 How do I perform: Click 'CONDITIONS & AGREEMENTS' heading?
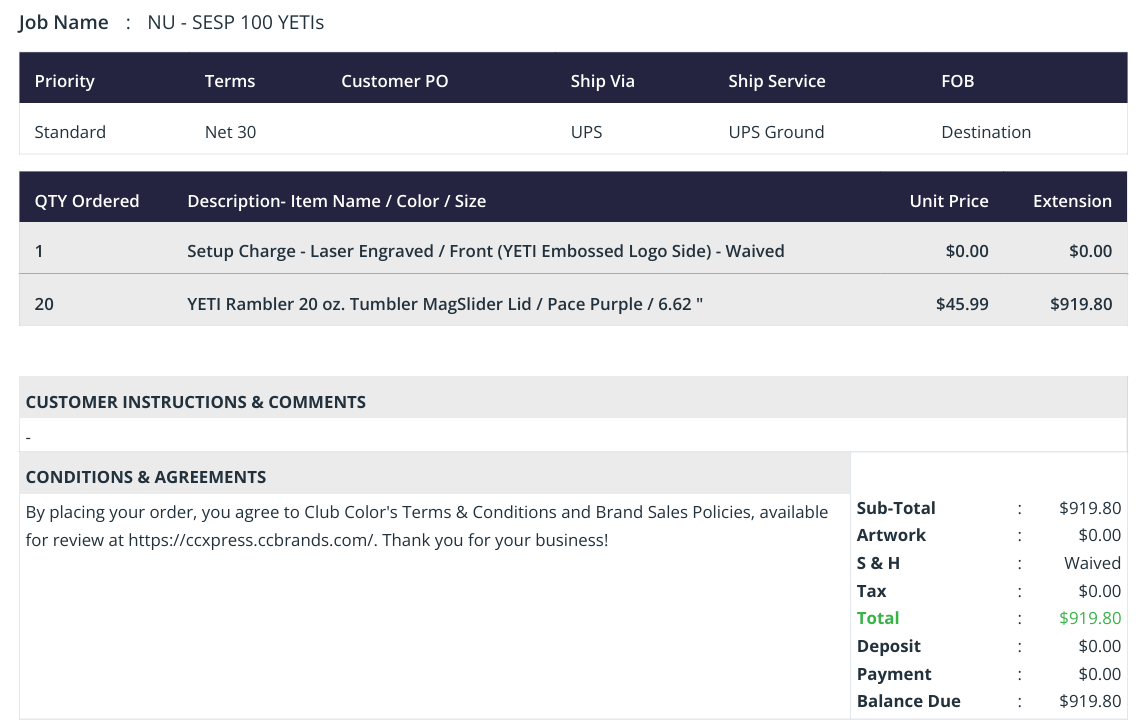(146, 477)
